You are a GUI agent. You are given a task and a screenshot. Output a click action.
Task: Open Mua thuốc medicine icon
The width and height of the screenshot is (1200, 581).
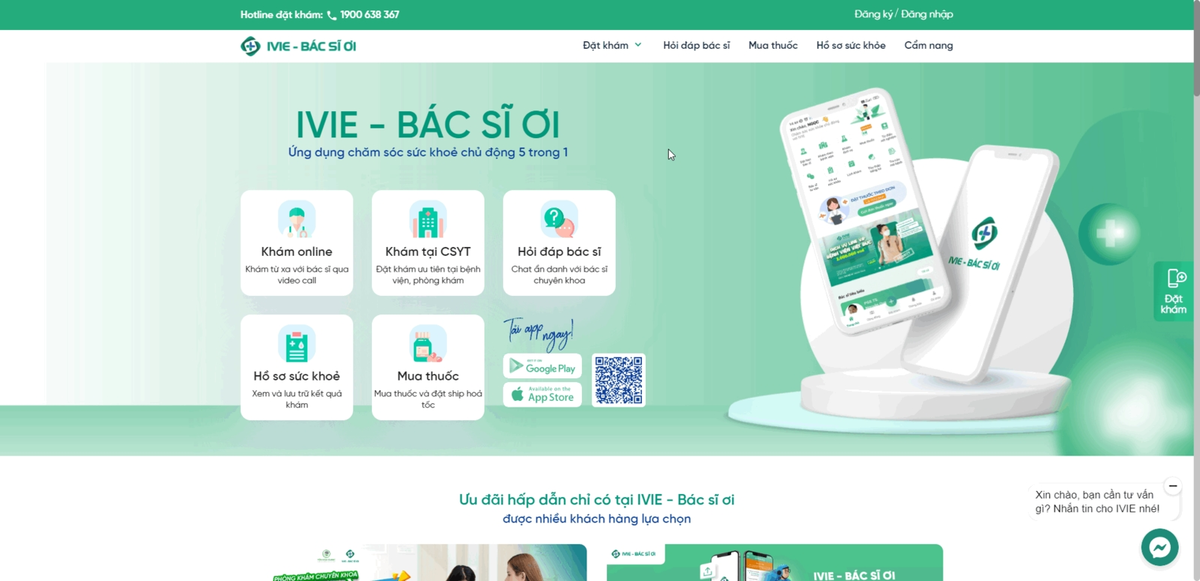point(428,344)
